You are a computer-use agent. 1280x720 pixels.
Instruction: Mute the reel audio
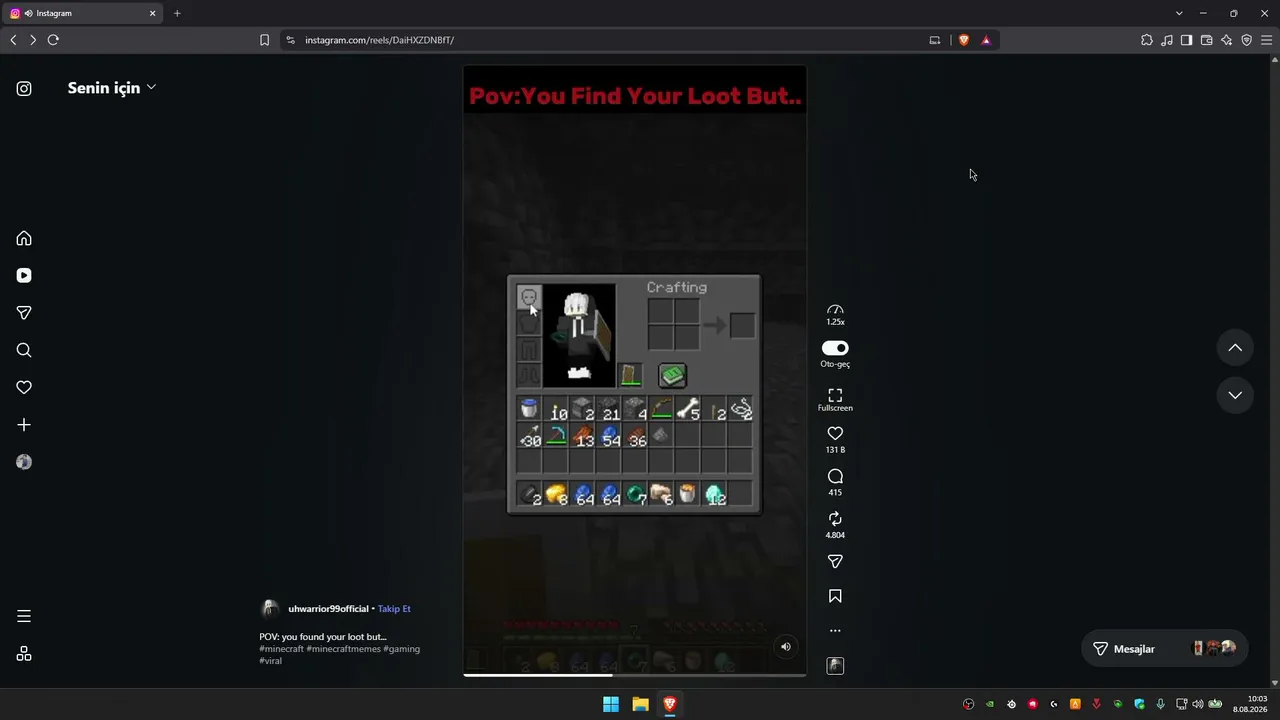(786, 647)
